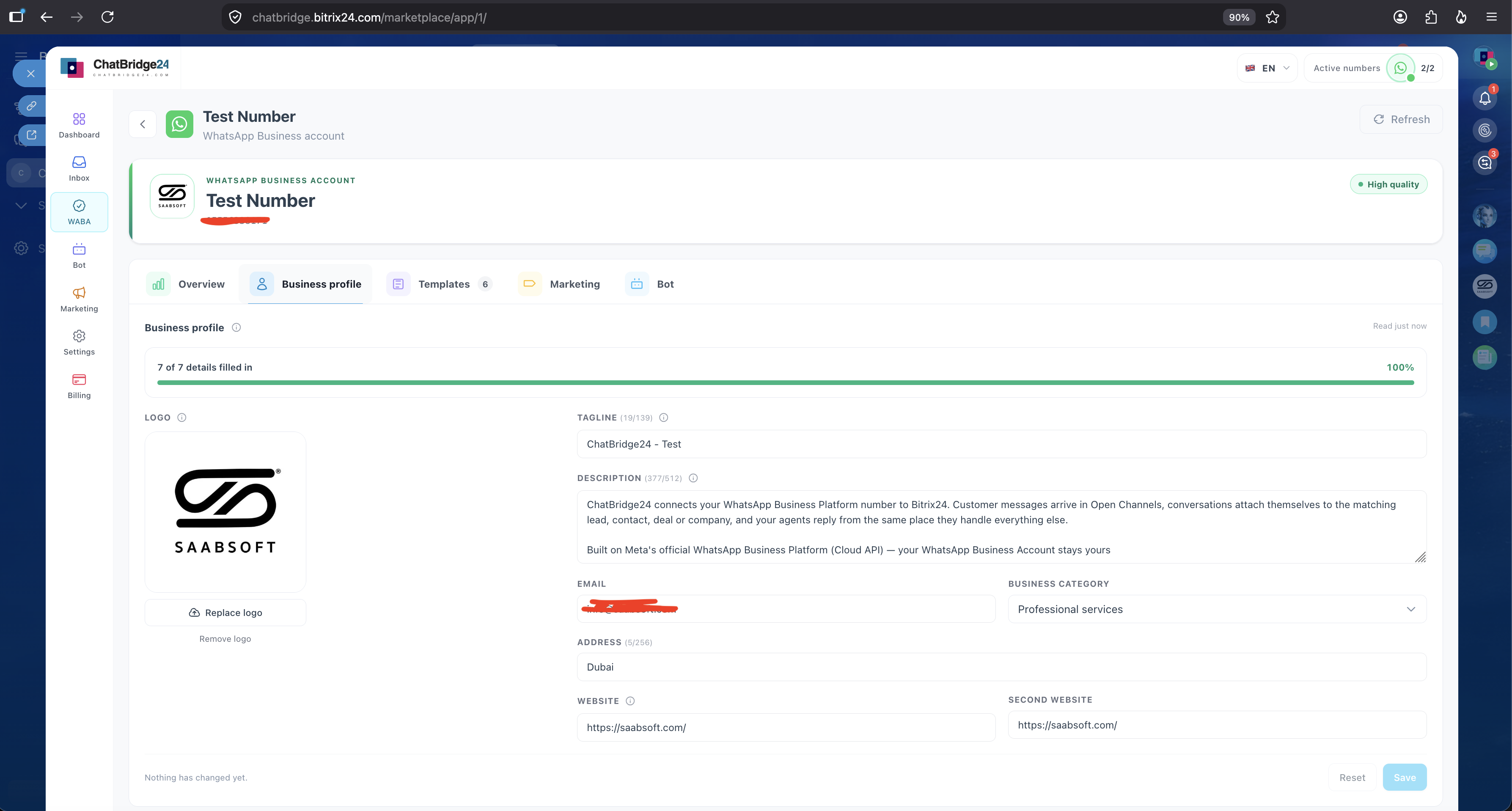Click the Bitrix24 notifications bell icon
1512x811 pixels.
1485,98
